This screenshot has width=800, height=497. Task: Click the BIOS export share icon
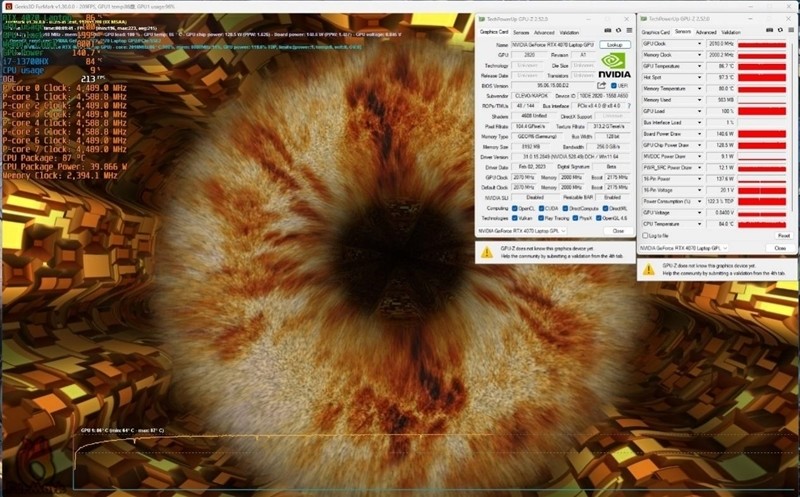click(602, 86)
